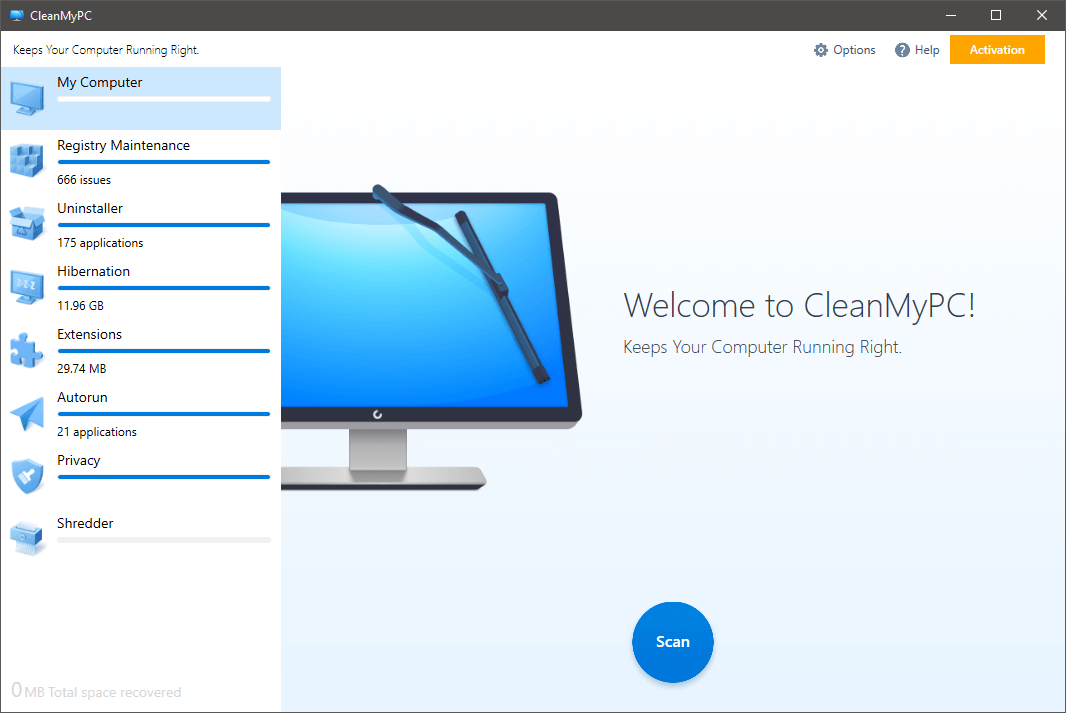Minimize the CleanMyPC window
Image resolution: width=1066 pixels, height=713 pixels.
[x=951, y=15]
